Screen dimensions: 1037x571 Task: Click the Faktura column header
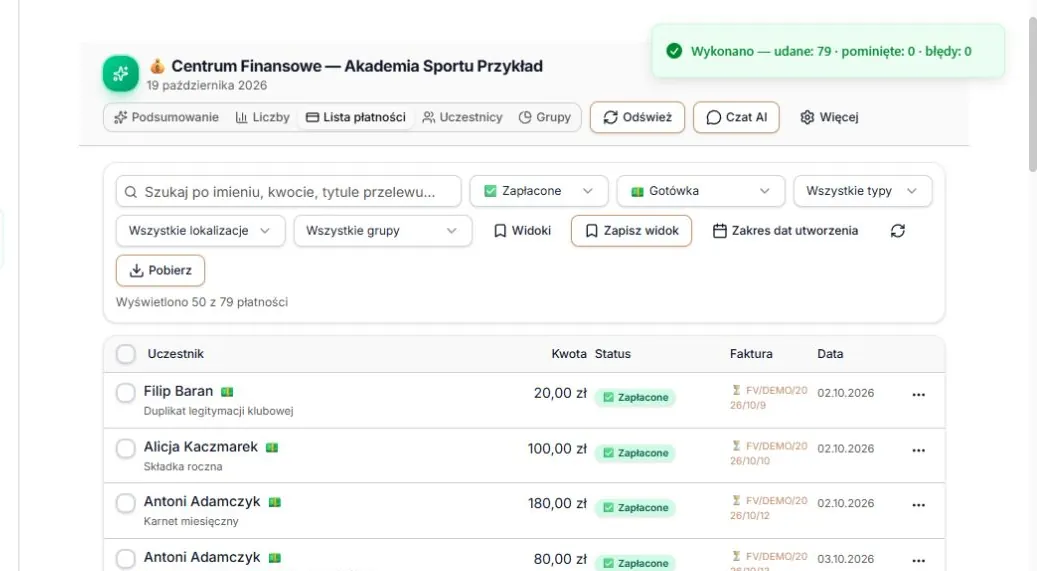[751, 354]
